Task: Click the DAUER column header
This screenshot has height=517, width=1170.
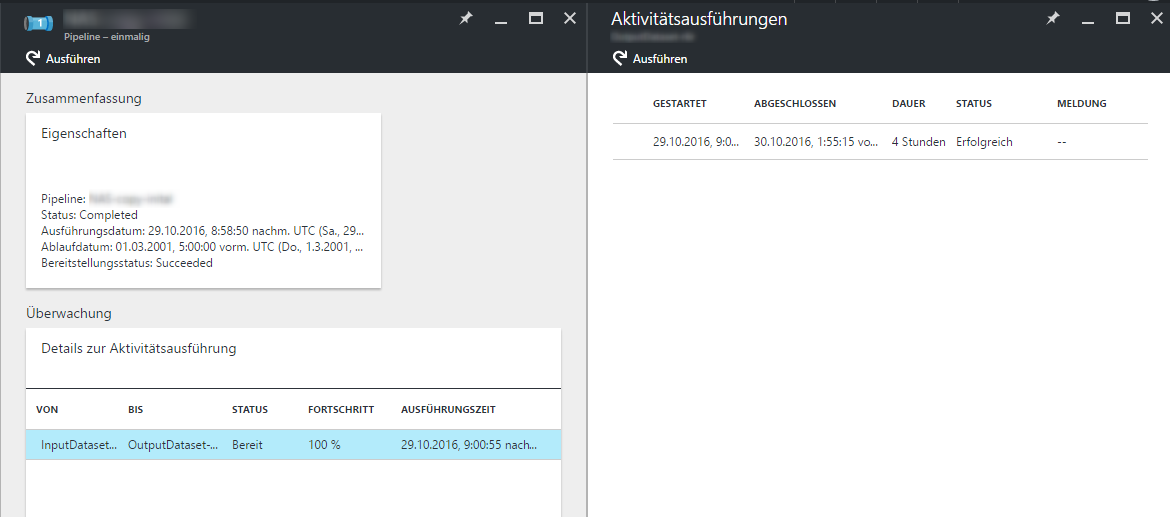Action: point(908,104)
